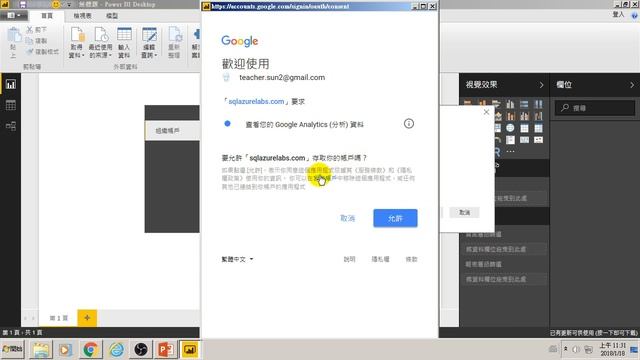Open PowerPoint from the taskbar
The height and width of the screenshot is (360, 640).
pyautogui.click(x=166, y=350)
